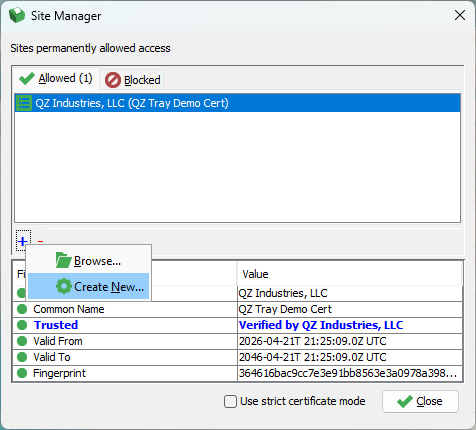Select the QZ Industries, LLC (QZ Tray Demo Cert) row
The width and height of the screenshot is (476, 430).
click(238, 103)
